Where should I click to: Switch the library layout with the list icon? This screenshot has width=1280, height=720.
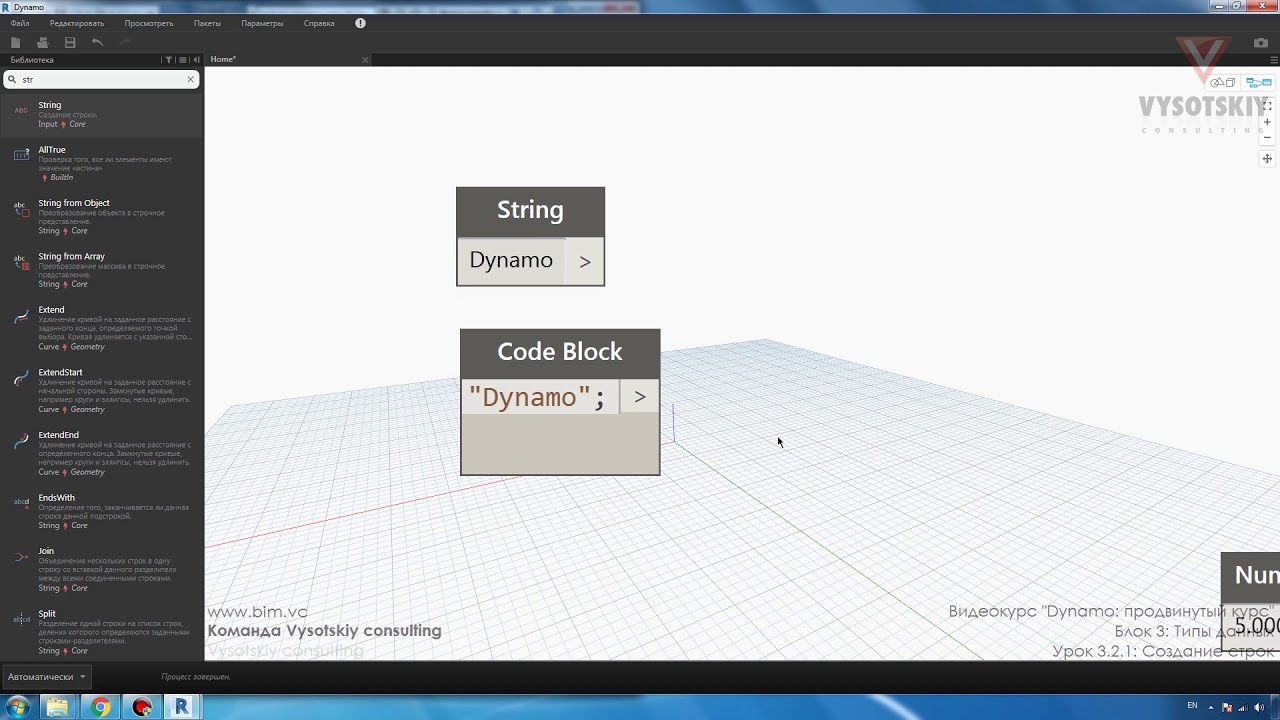coord(182,60)
